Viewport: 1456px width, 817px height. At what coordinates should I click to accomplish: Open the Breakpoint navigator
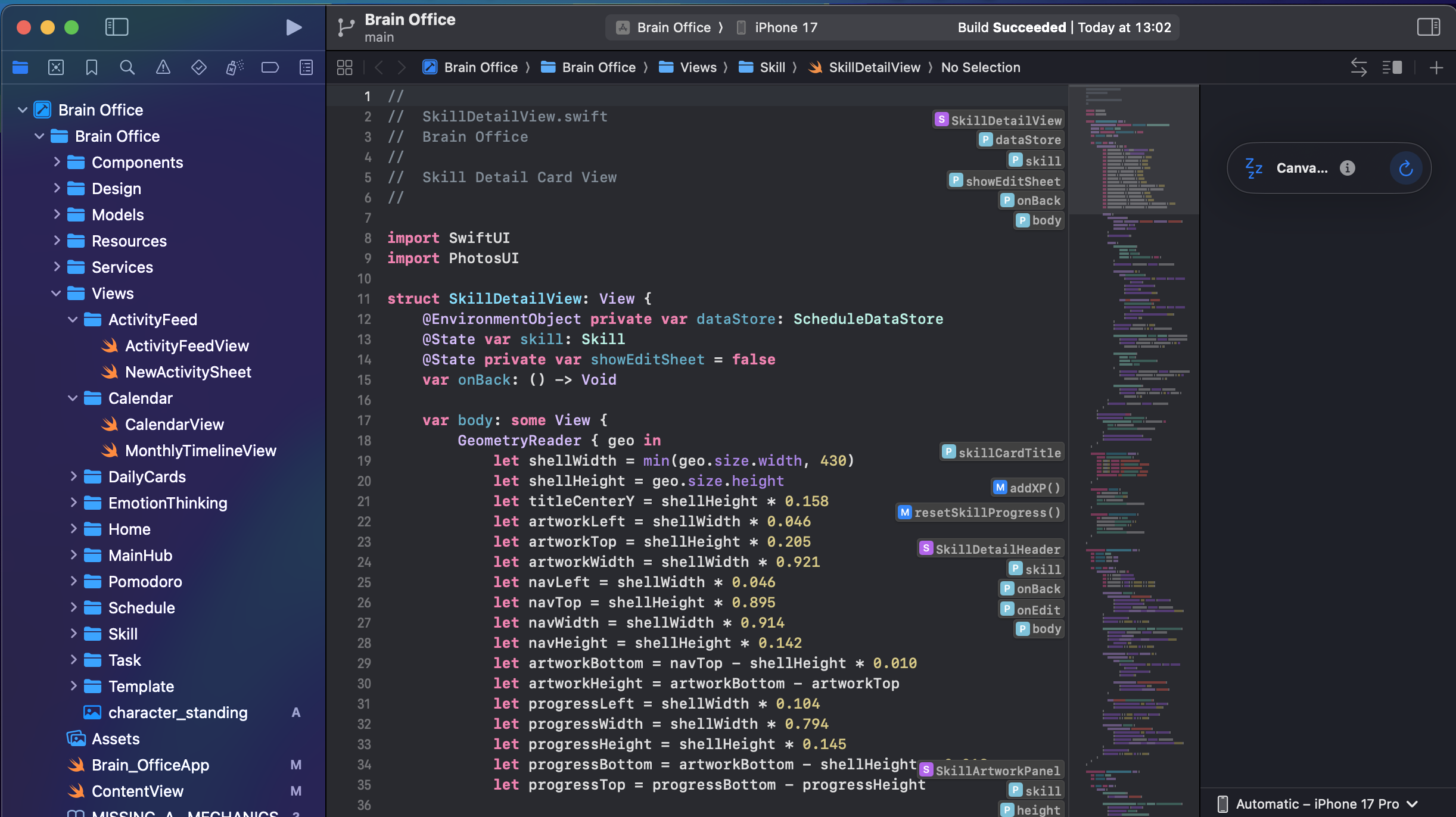[270, 67]
